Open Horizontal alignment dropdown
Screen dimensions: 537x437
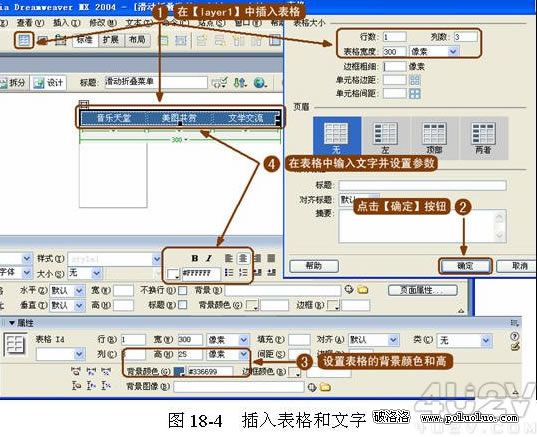[79, 291]
